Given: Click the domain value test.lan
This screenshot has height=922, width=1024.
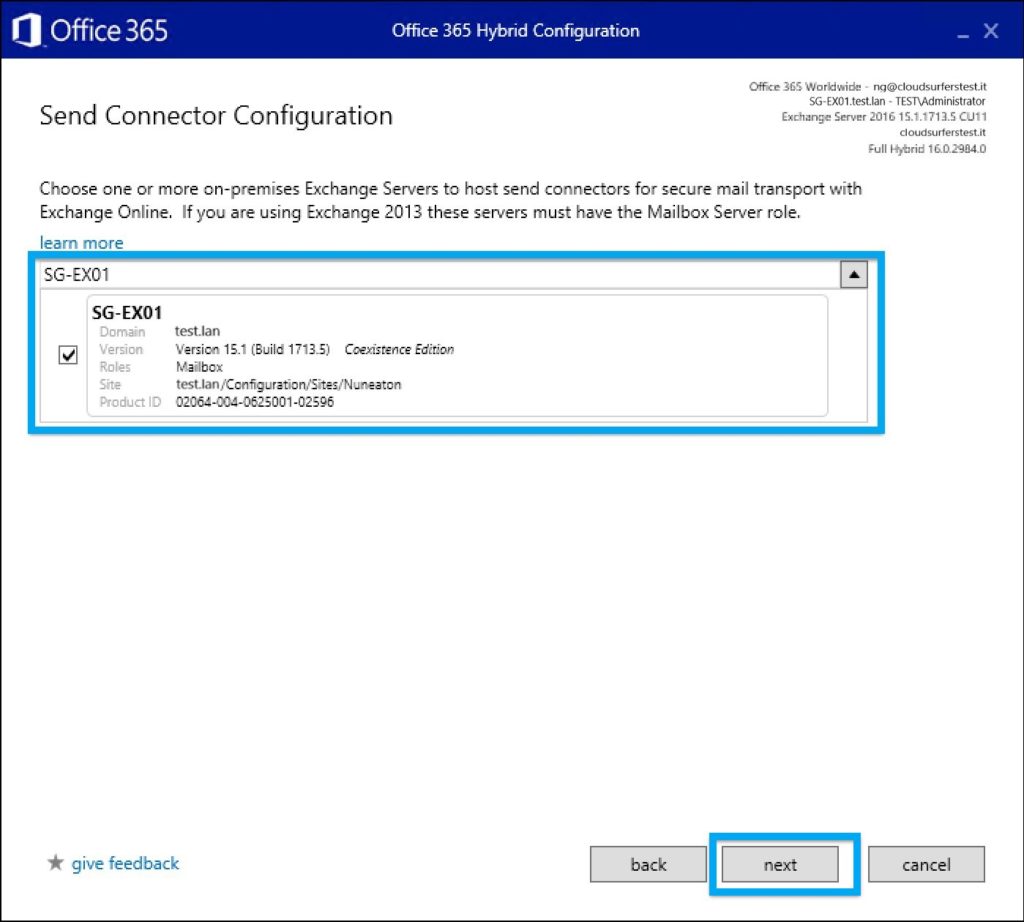Looking at the screenshot, I should pos(197,331).
